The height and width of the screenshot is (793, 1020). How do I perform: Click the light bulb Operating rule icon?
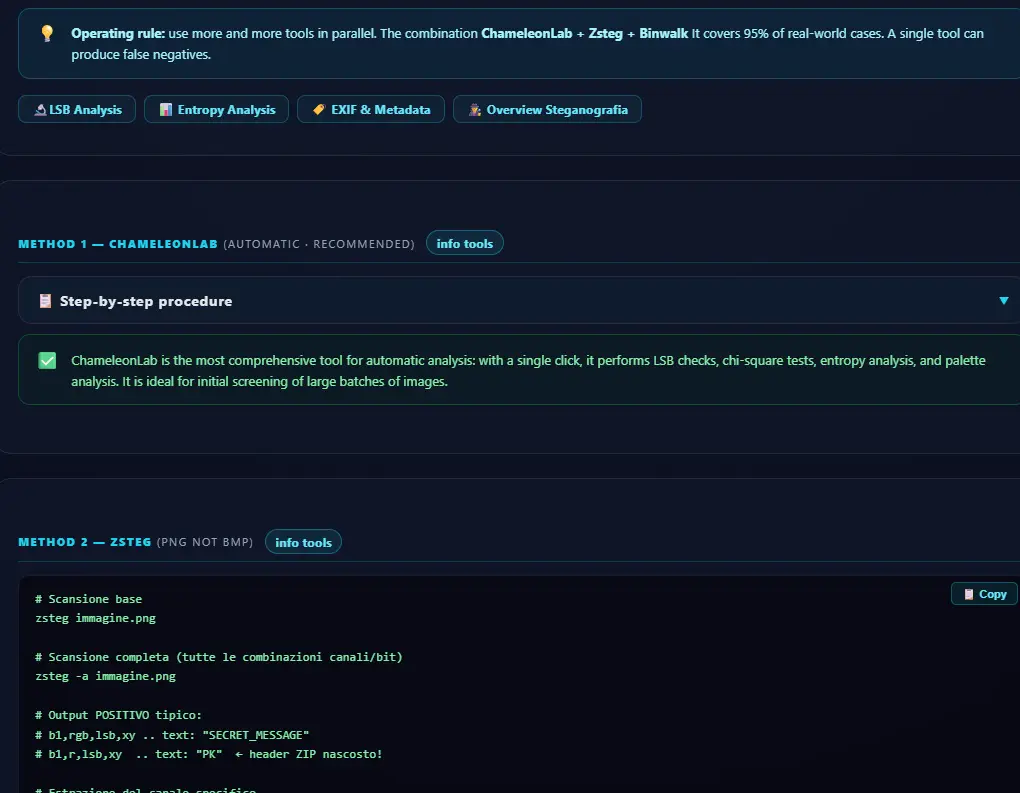pos(47,33)
